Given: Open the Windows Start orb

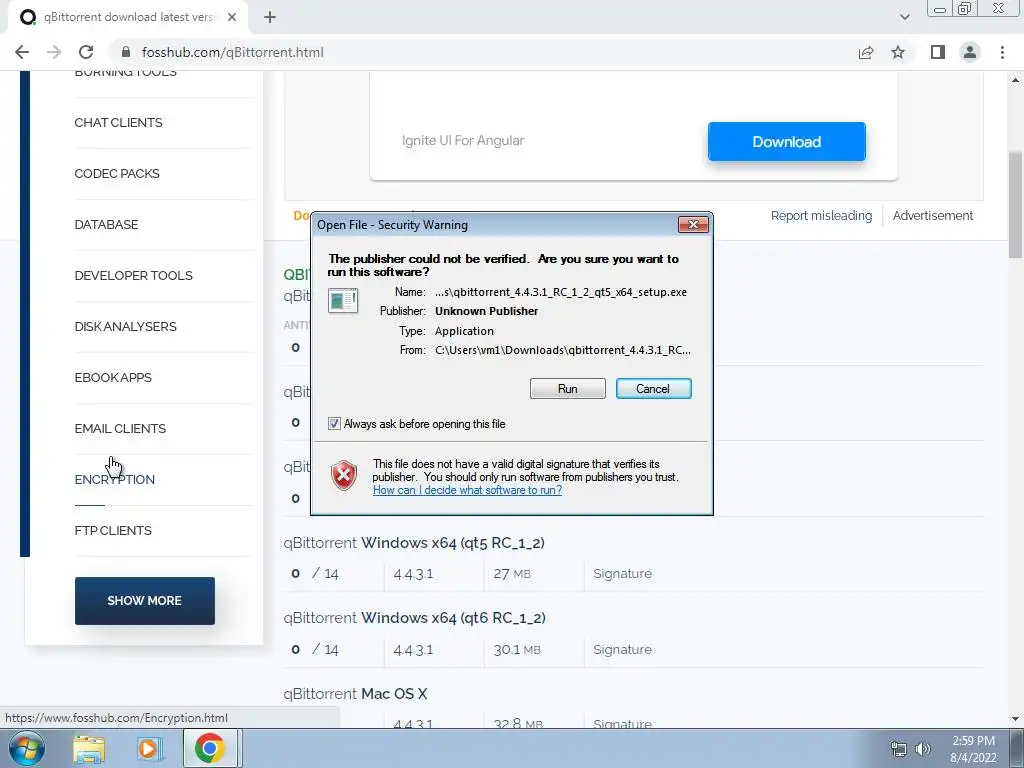Looking at the screenshot, I should click(26, 748).
